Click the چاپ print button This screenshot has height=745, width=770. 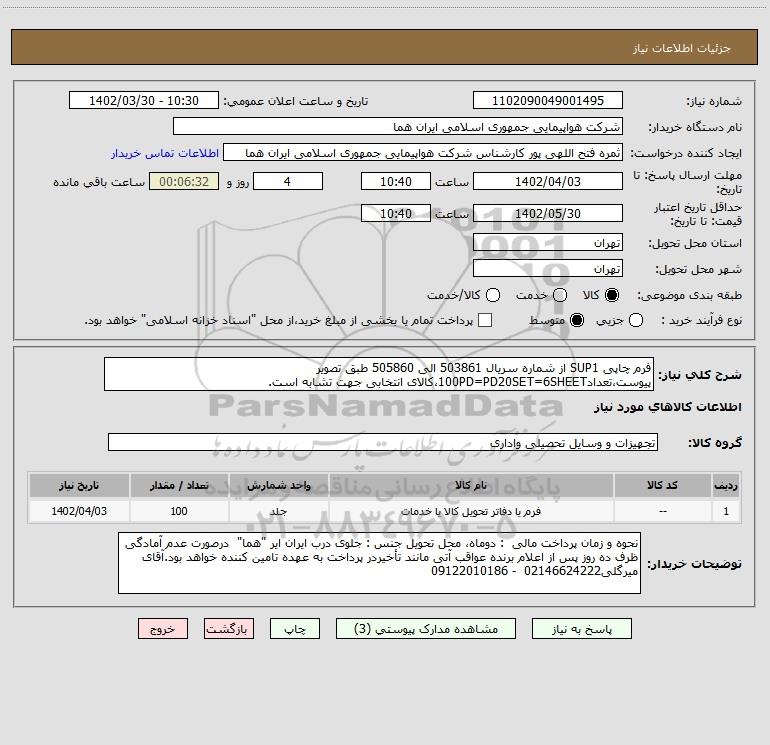(295, 629)
